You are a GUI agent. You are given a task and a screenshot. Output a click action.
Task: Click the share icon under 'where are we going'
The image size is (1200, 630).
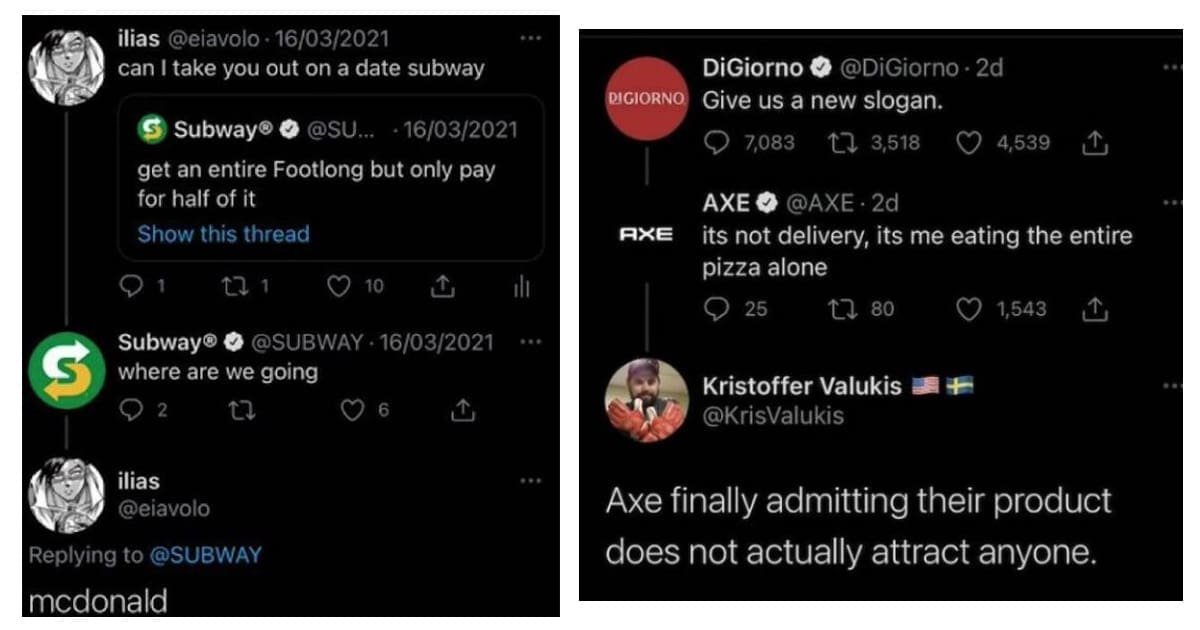[462, 408]
